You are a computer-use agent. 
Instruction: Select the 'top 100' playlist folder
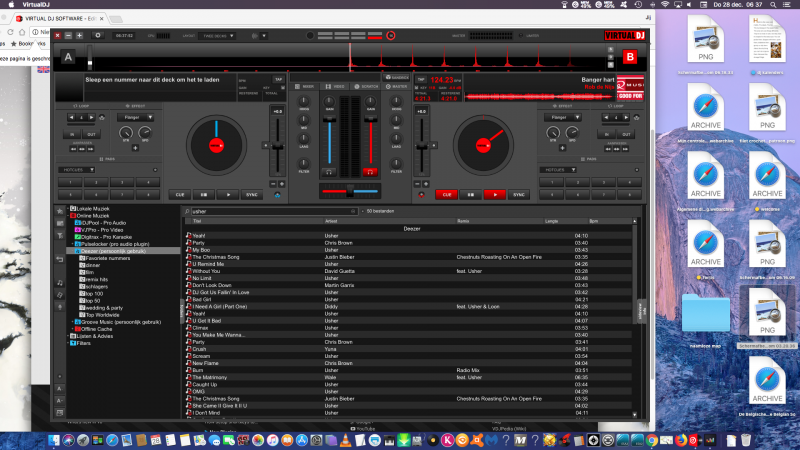94,294
